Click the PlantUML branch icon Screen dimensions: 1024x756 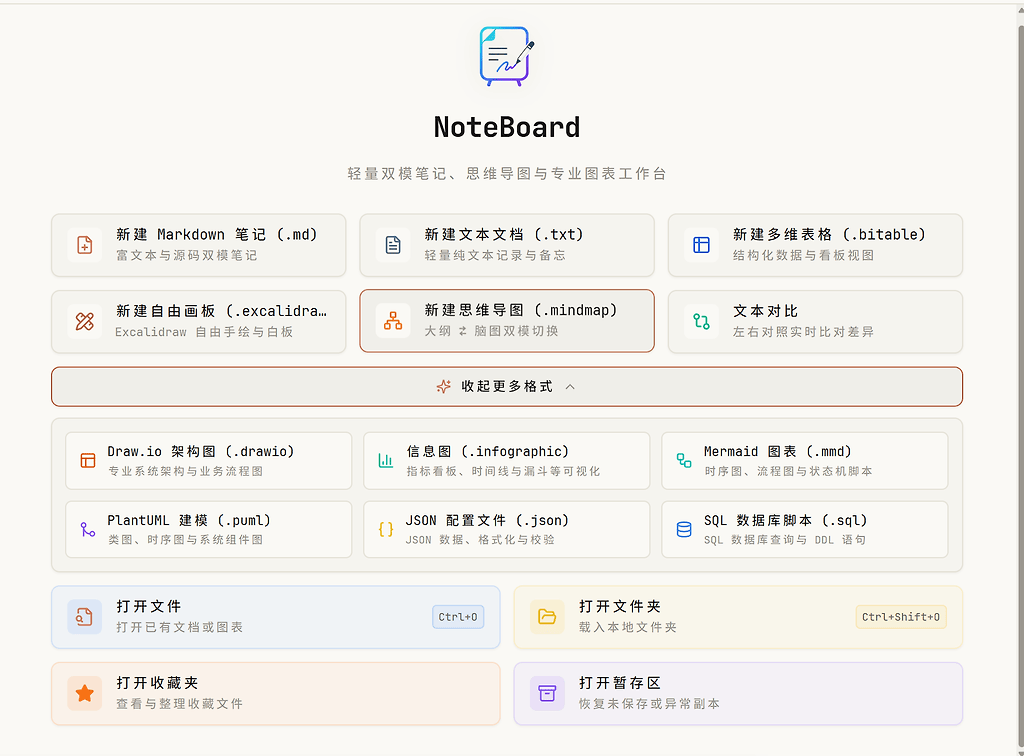coord(88,529)
